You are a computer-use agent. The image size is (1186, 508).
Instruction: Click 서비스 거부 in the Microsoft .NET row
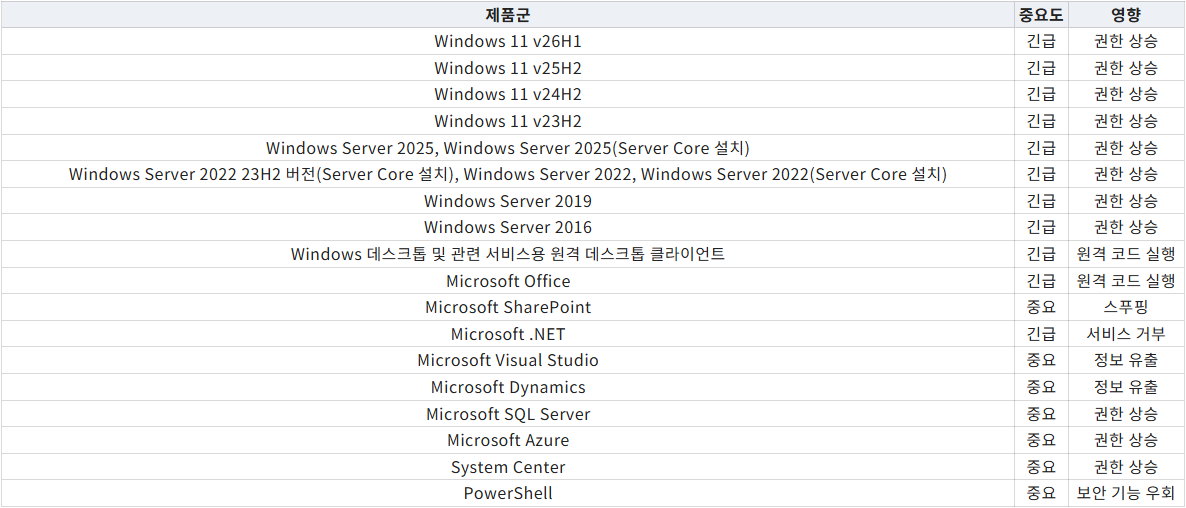1125,333
